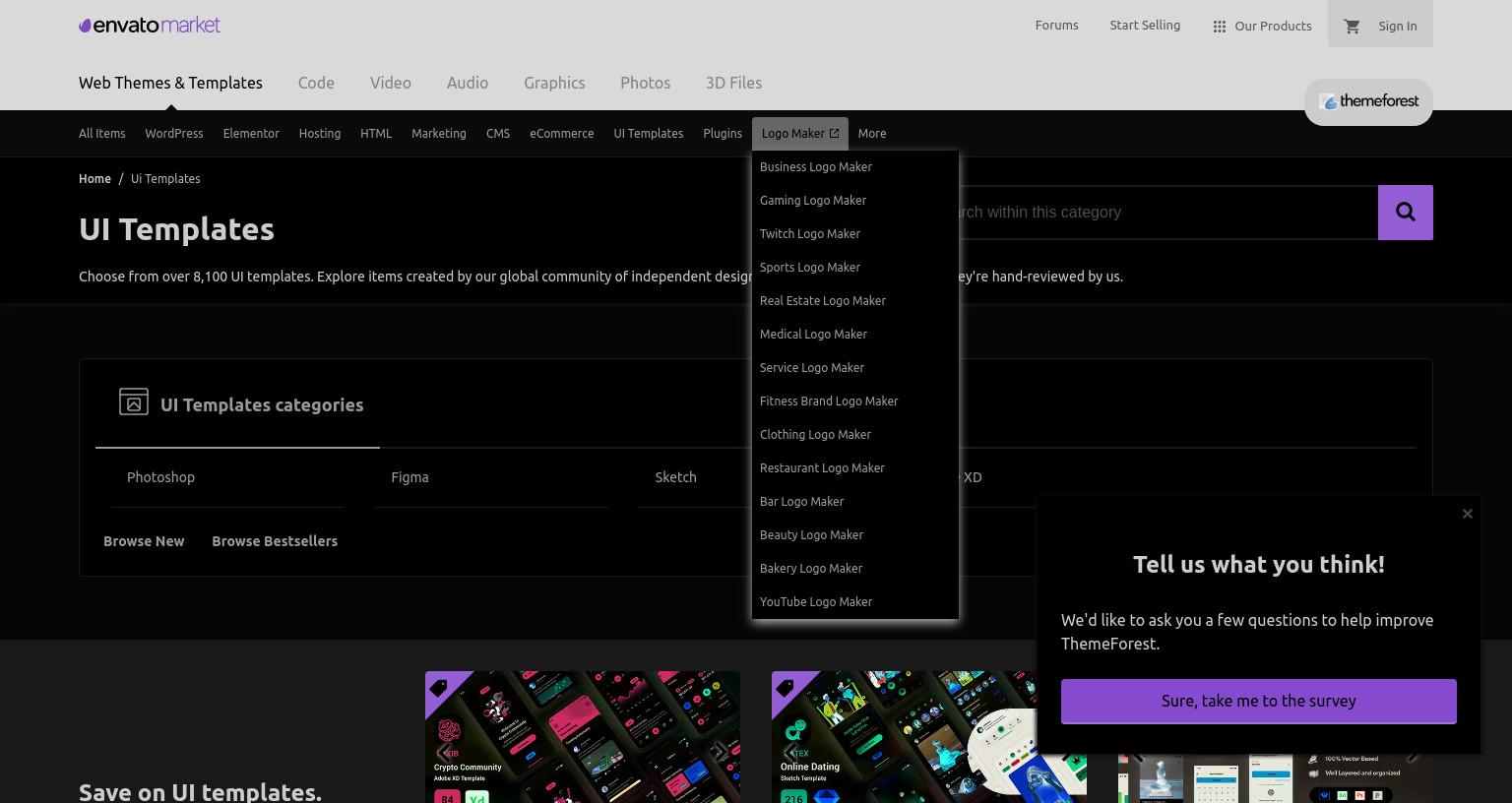Open the Crypto Community template thumbnail
This screenshot has height=803, width=1512.
coord(583,736)
